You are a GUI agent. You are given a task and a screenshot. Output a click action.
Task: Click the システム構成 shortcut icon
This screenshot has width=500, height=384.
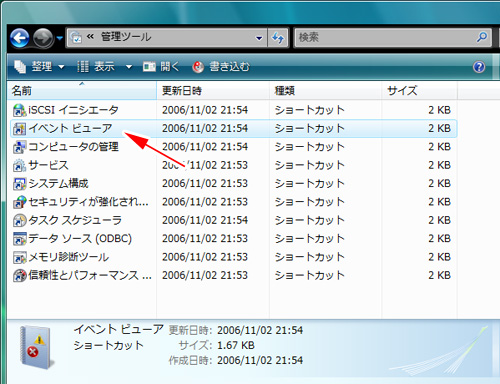coord(19,184)
